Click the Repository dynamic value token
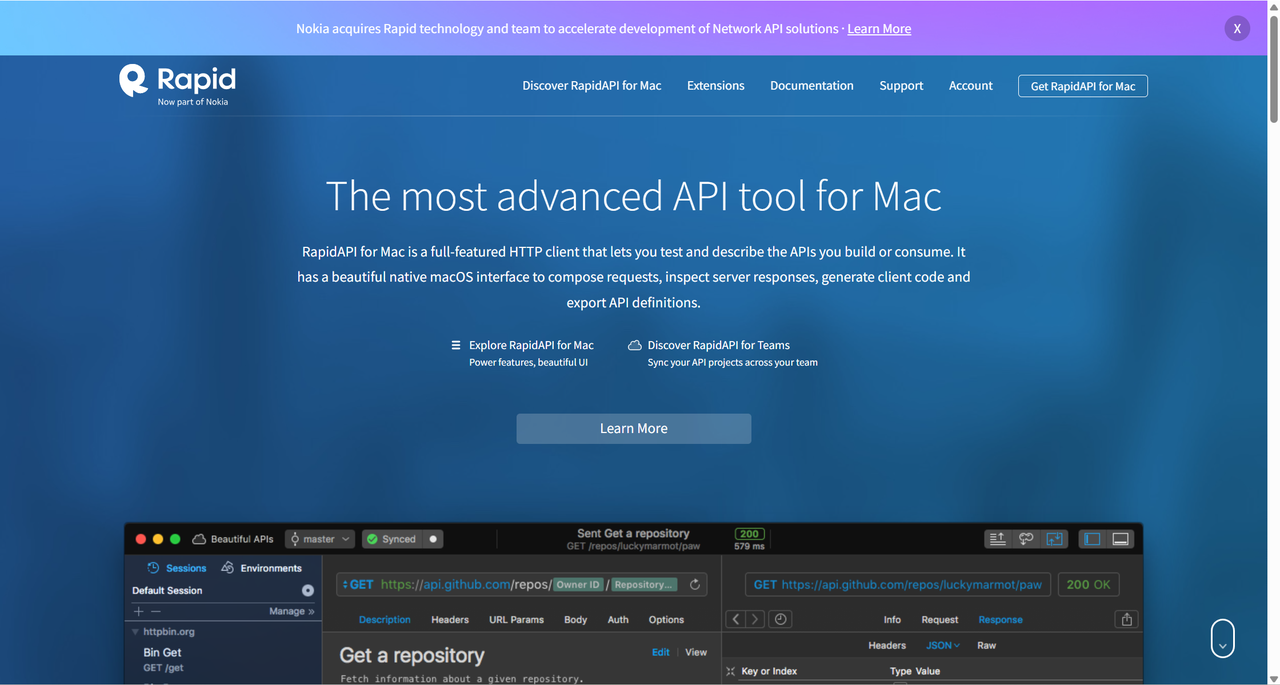Viewport: 1280px width, 685px height. [x=644, y=585]
